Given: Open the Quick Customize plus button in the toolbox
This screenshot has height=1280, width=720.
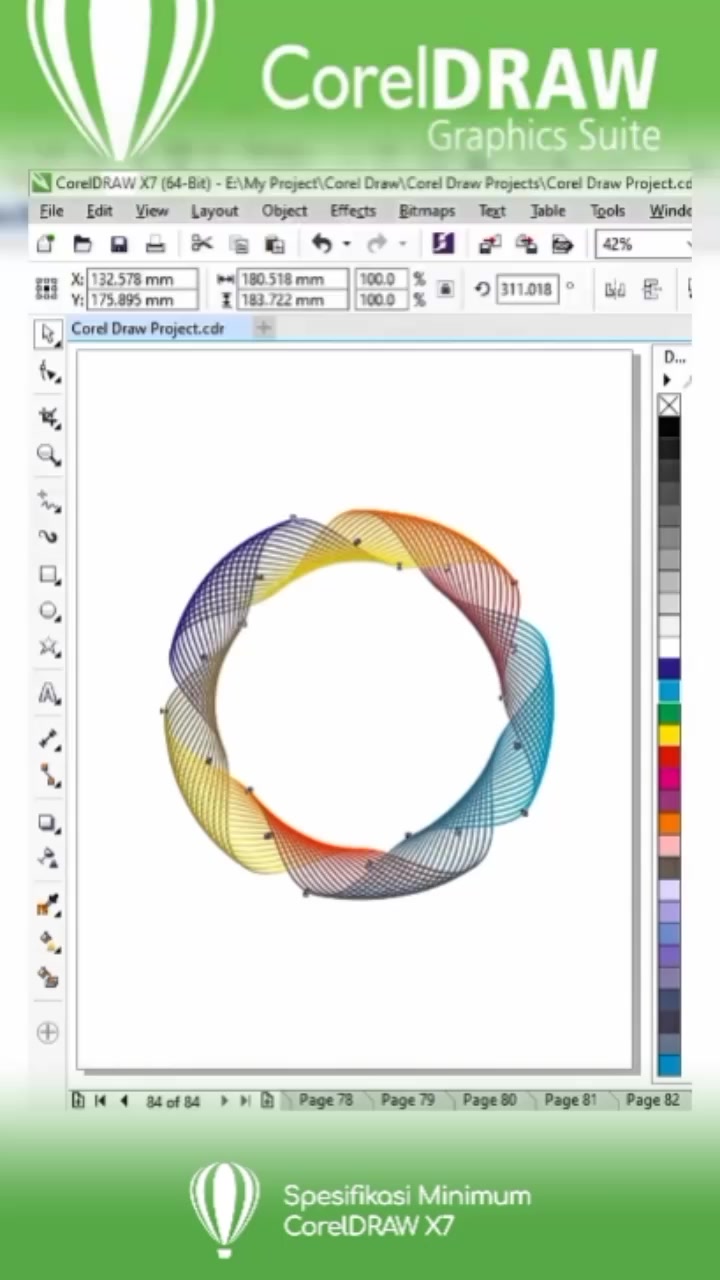Looking at the screenshot, I should click(47, 1033).
